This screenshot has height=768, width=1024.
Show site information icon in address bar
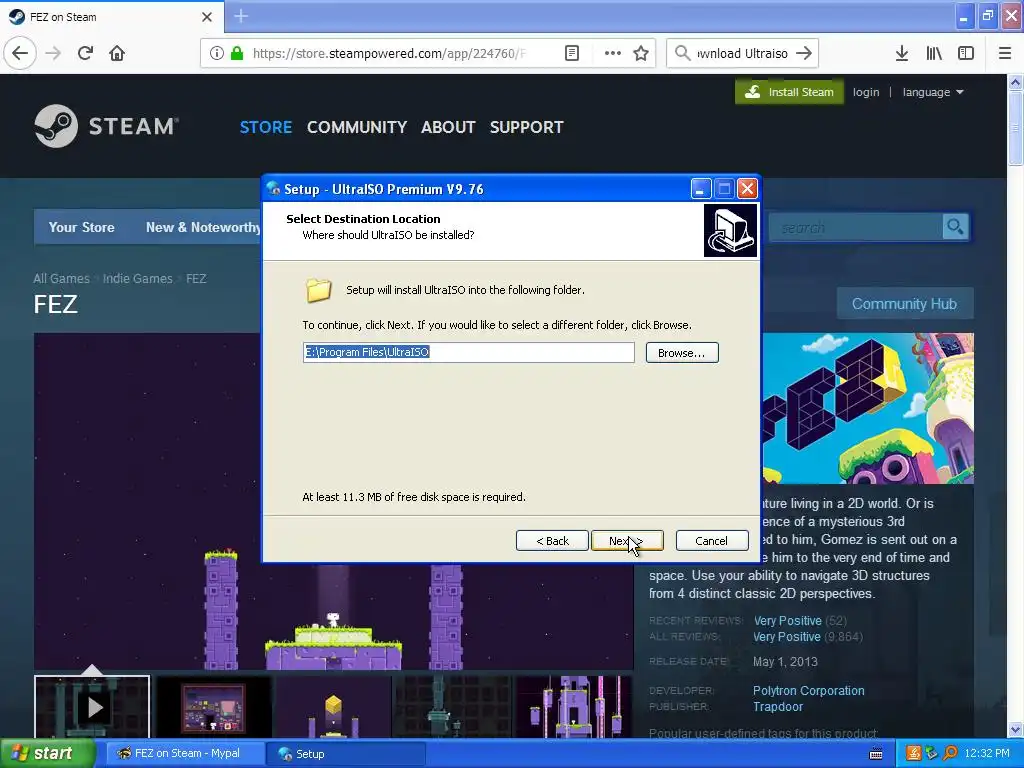217,53
